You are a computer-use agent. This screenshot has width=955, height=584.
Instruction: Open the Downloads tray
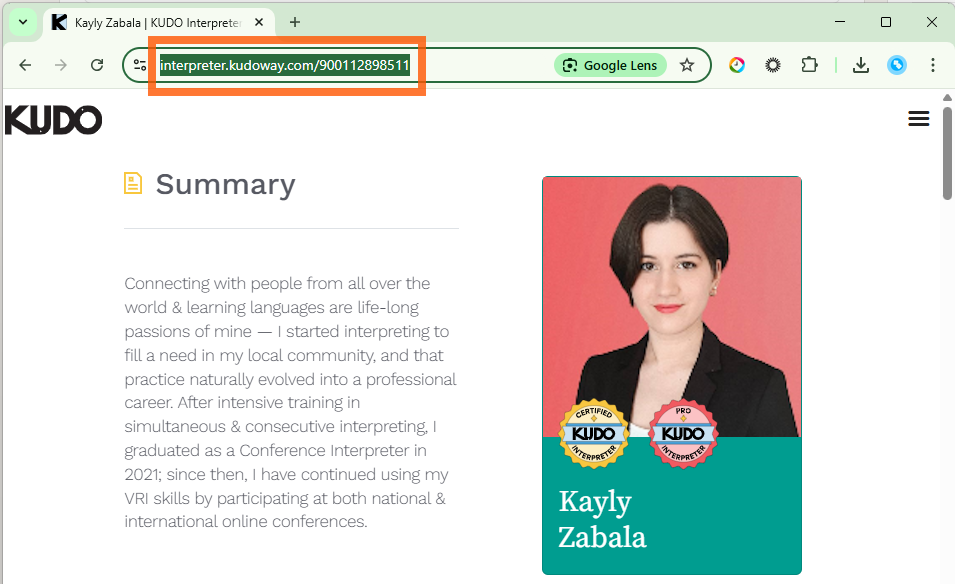pyautogui.click(x=861, y=65)
